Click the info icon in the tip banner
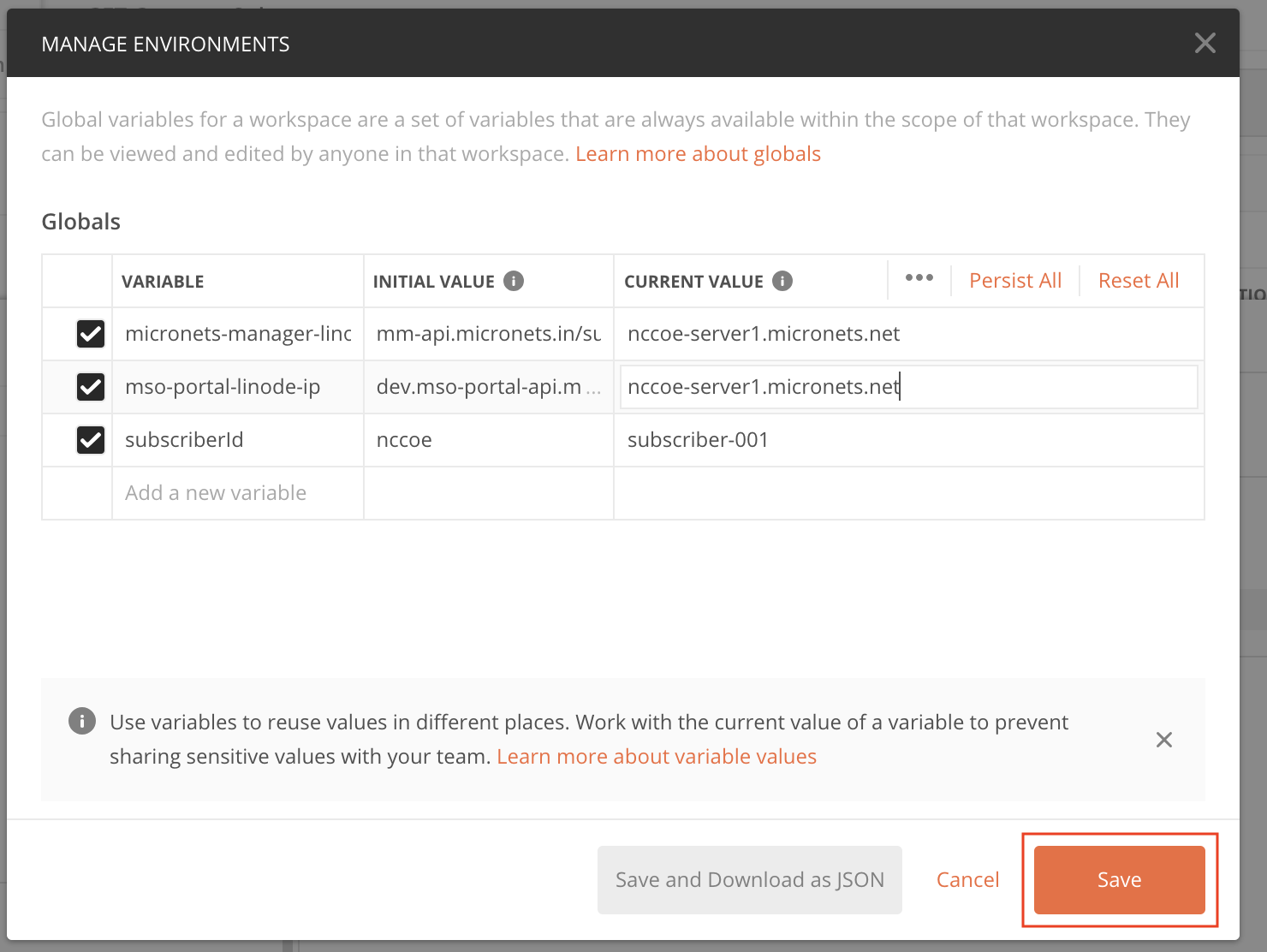The height and width of the screenshot is (952, 1267). click(x=82, y=722)
